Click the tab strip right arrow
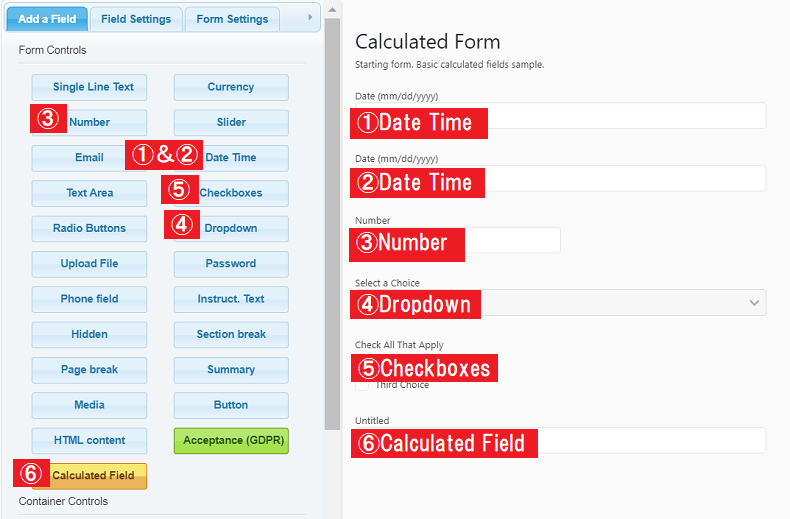 click(x=310, y=17)
